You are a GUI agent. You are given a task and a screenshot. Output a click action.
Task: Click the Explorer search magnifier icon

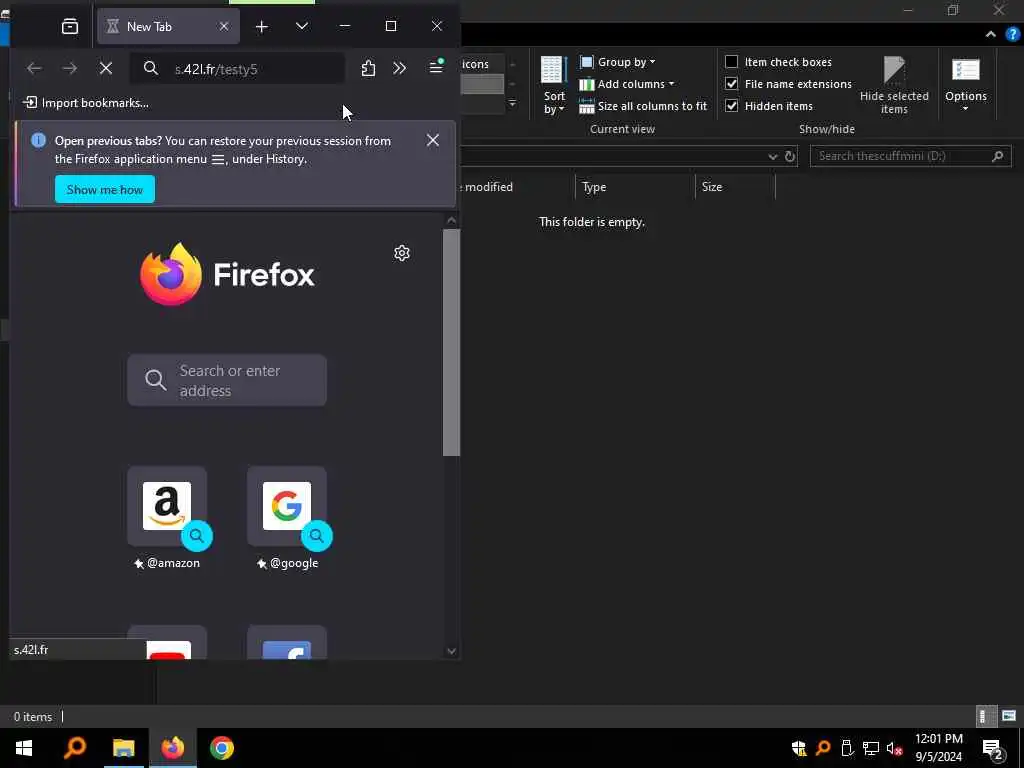(997, 156)
